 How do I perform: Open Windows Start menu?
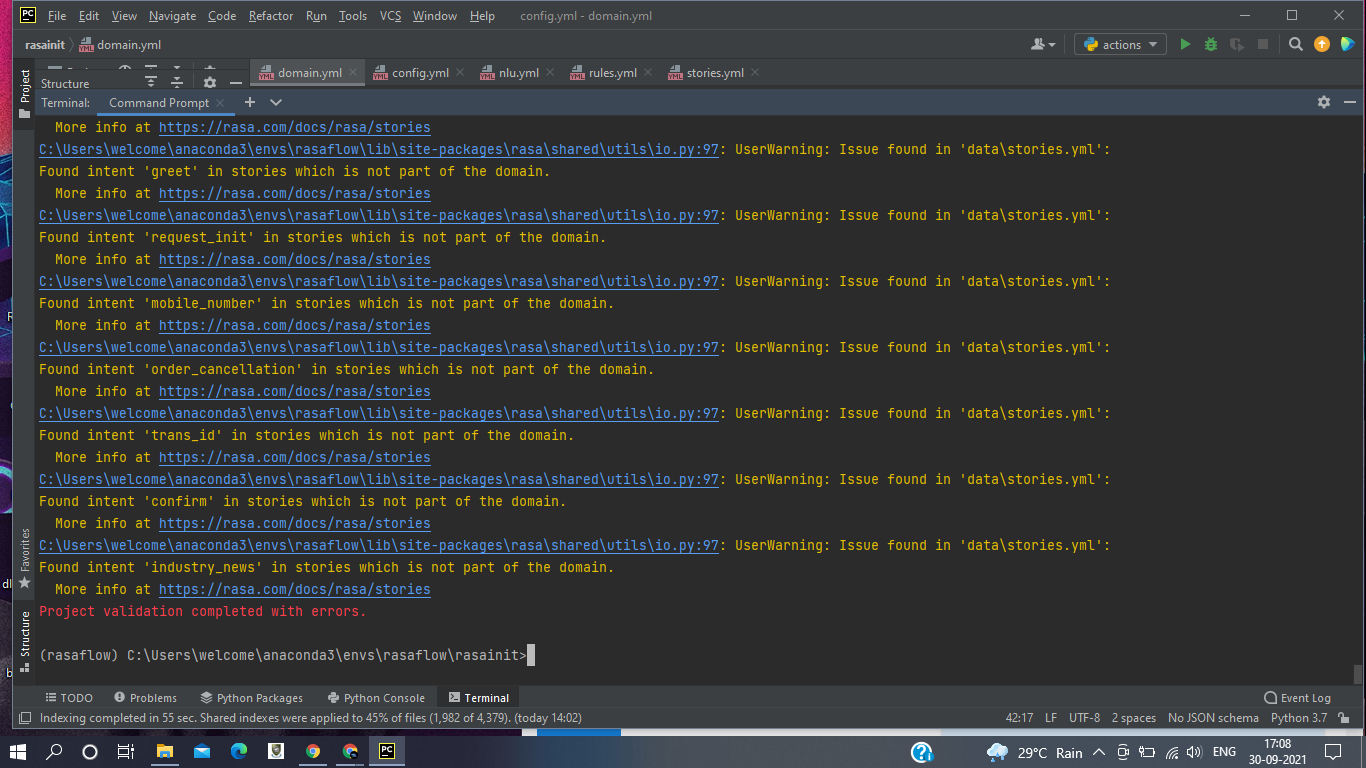point(19,752)
